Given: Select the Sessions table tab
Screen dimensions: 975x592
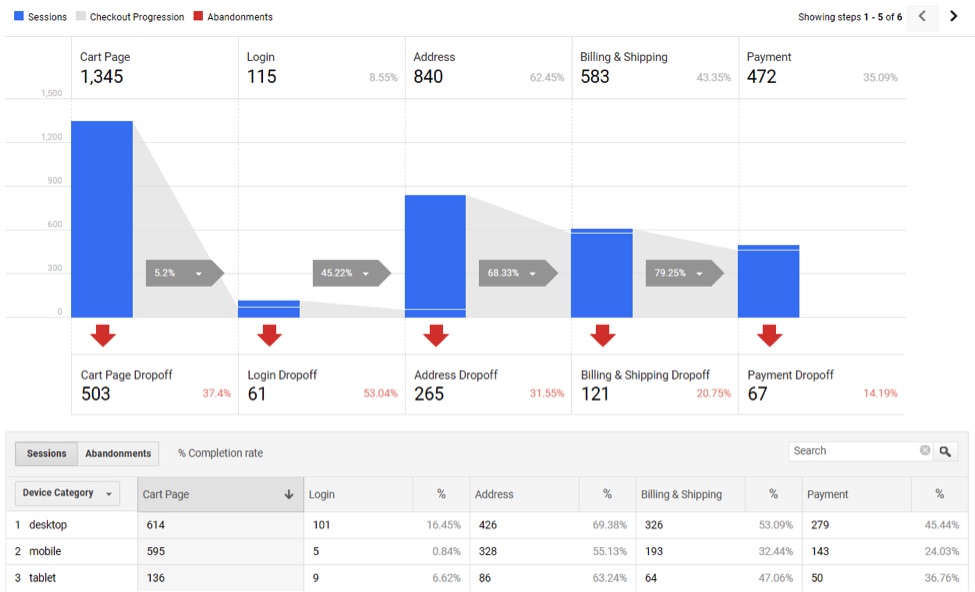Looking at the screenshot, I should 45,453.
